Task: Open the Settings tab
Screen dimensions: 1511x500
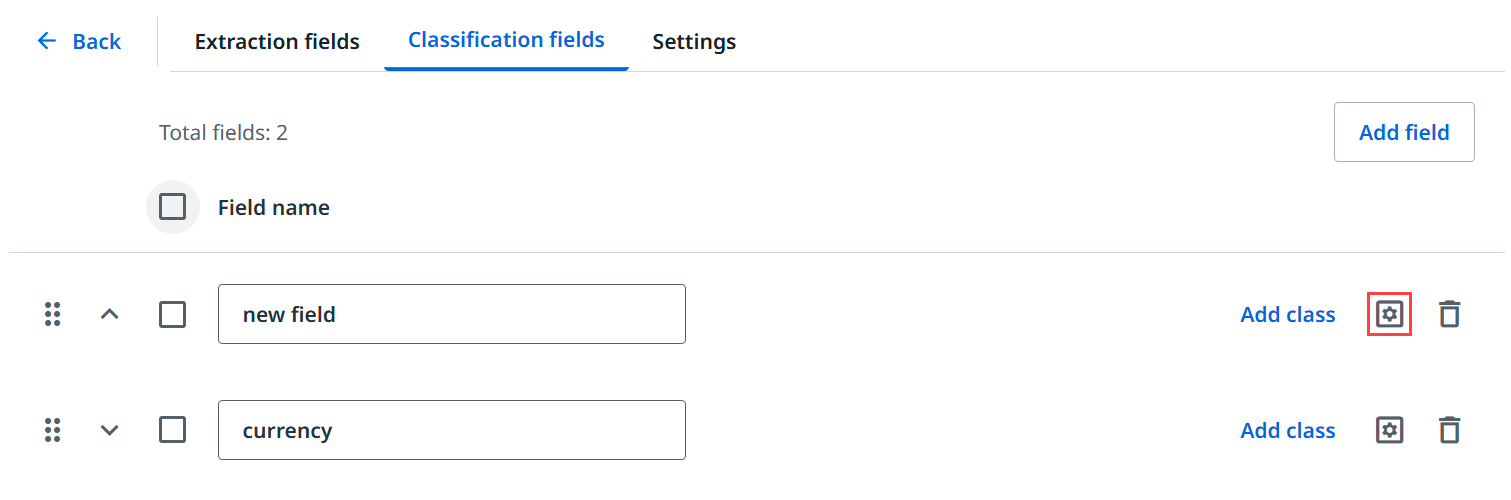Action: (x=694, y=42)
